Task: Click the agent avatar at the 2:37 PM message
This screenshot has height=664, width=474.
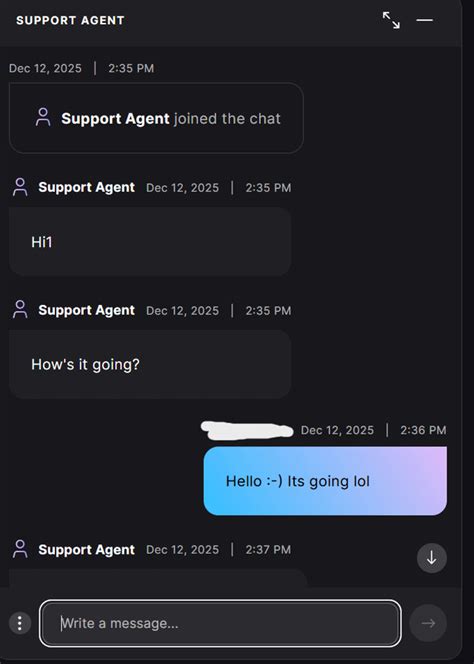Action: click(20, 549)
